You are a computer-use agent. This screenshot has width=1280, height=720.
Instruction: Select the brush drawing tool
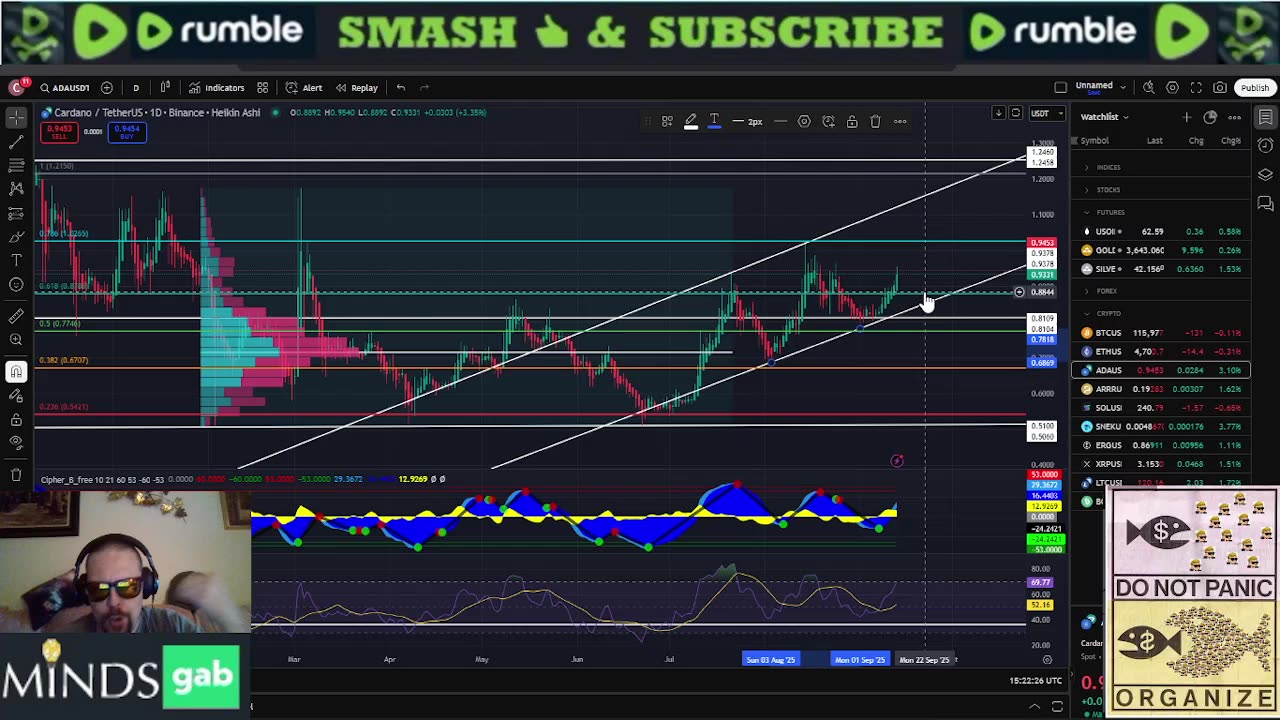(16, 237)
